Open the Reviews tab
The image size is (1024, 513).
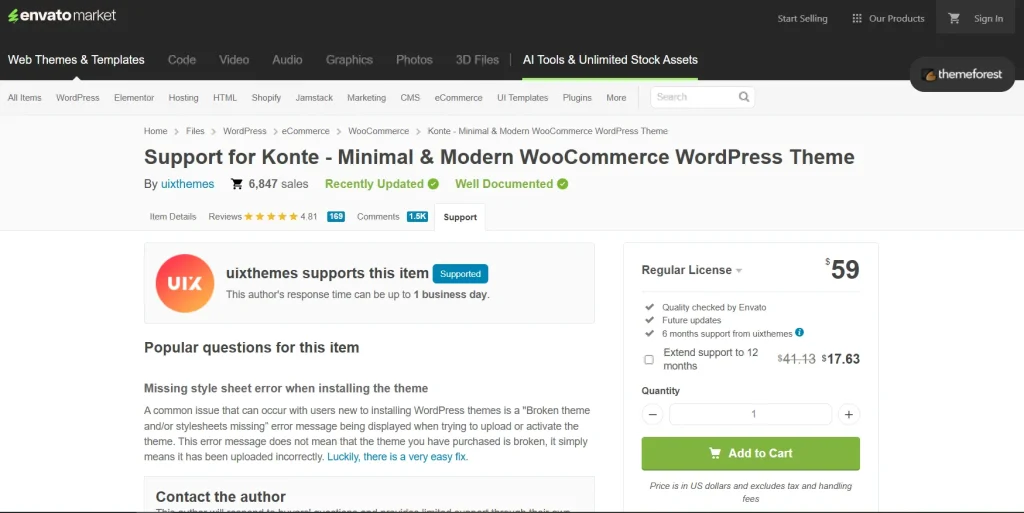pyautogui.click(x=225, y=217)
